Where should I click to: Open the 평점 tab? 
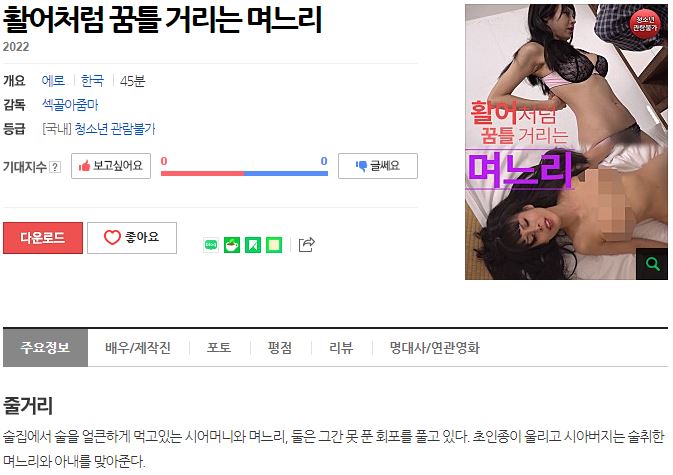click(280, 348)
